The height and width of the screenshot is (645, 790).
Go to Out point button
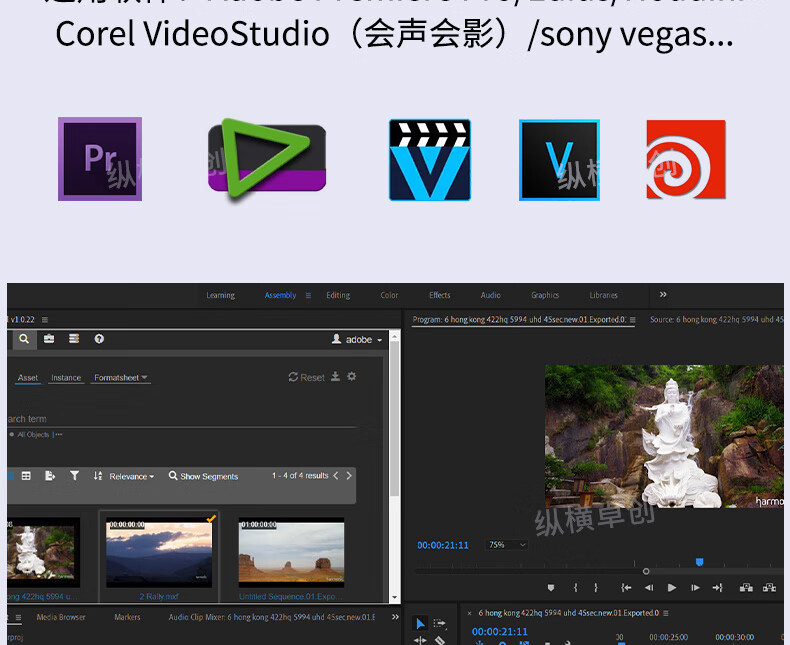click(717, 588)
